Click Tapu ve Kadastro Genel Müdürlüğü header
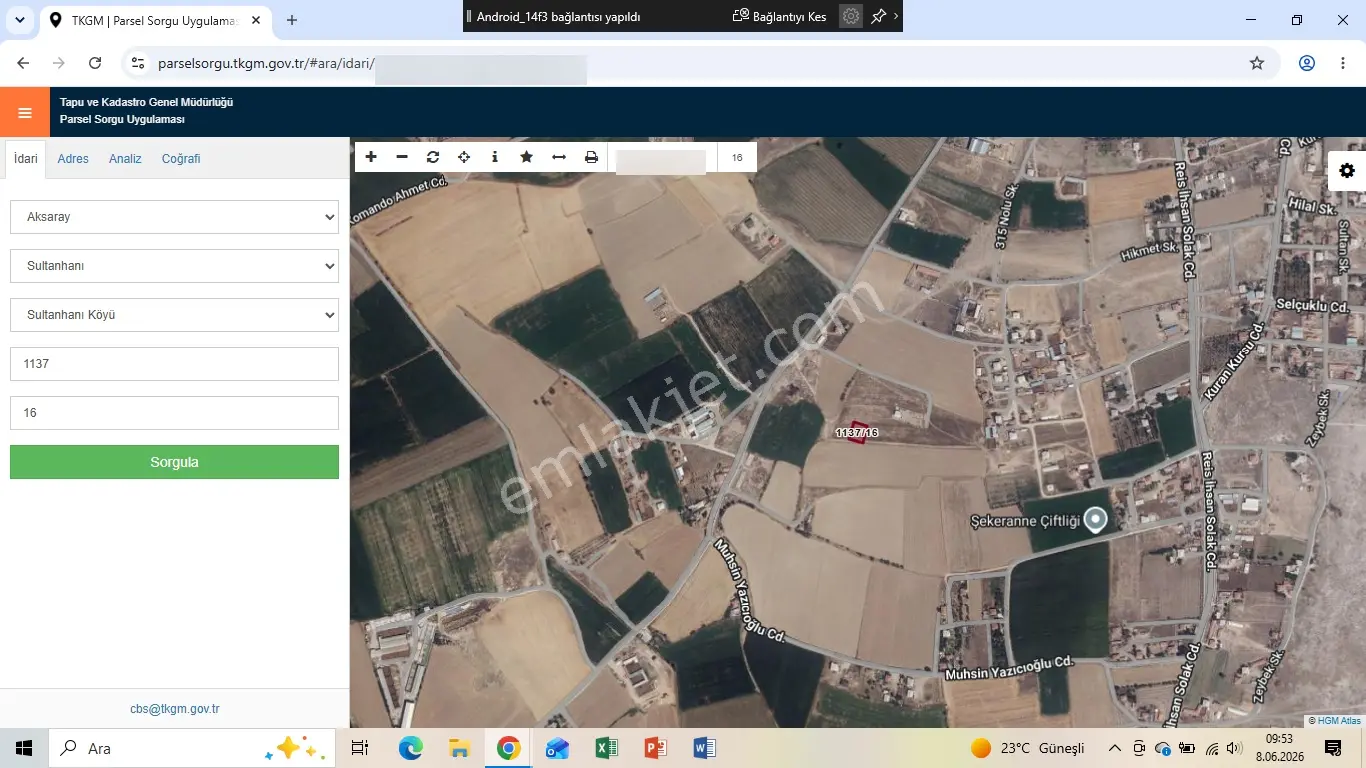 [x=146, y=102]
